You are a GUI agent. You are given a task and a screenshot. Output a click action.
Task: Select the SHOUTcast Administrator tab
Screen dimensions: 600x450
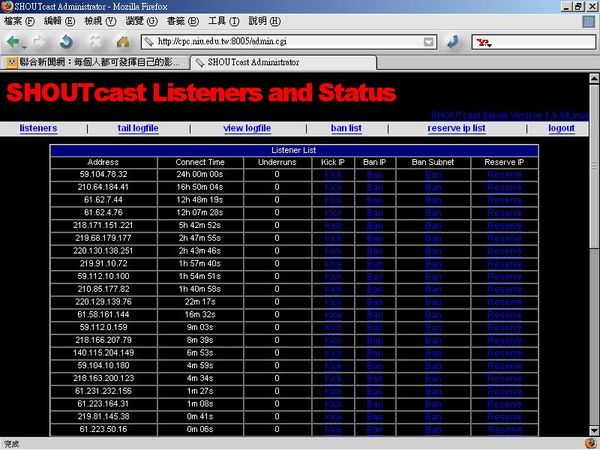pyautogui.click(x=284, y=62)
